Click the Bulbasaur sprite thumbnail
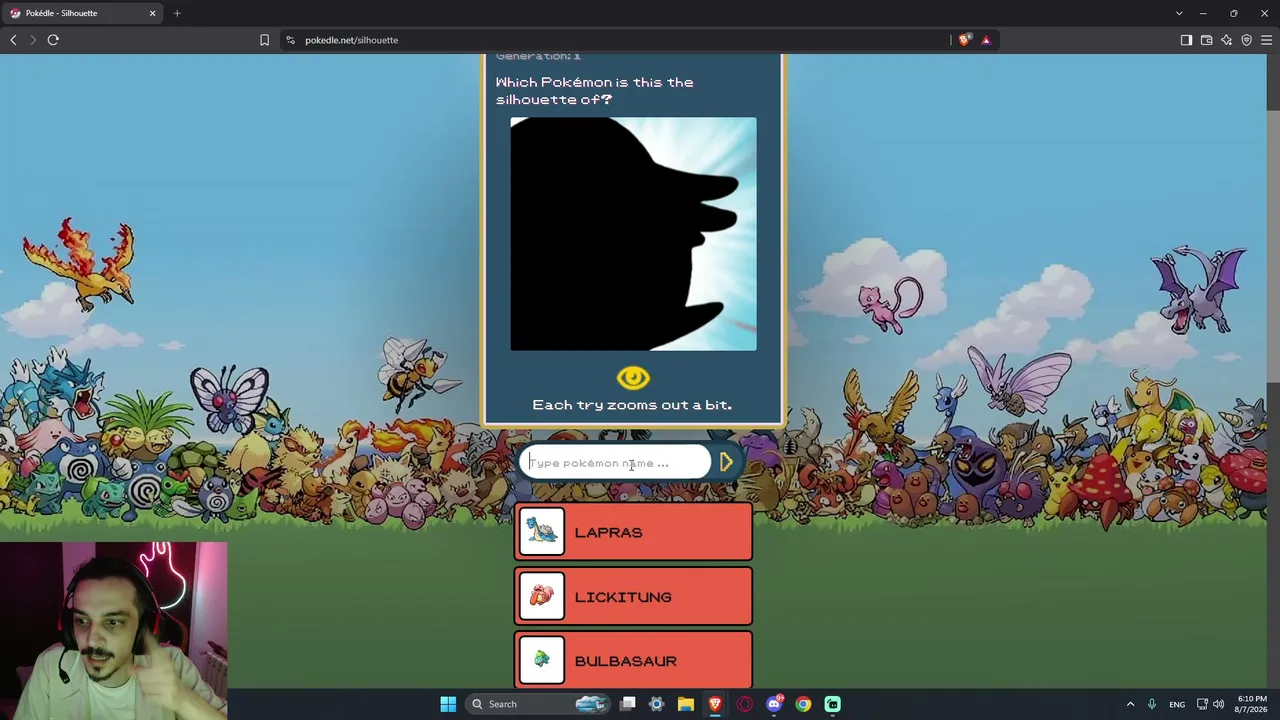Screen dimensions: 1280x720 542,661
